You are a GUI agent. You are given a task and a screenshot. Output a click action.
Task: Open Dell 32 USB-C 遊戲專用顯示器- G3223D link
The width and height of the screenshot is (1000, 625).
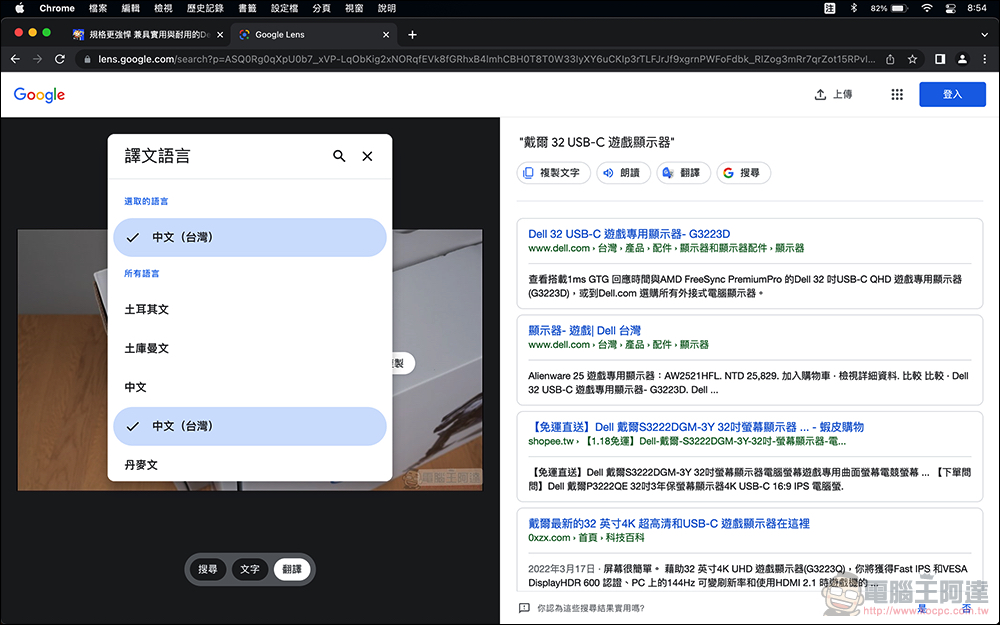(629, 234)
